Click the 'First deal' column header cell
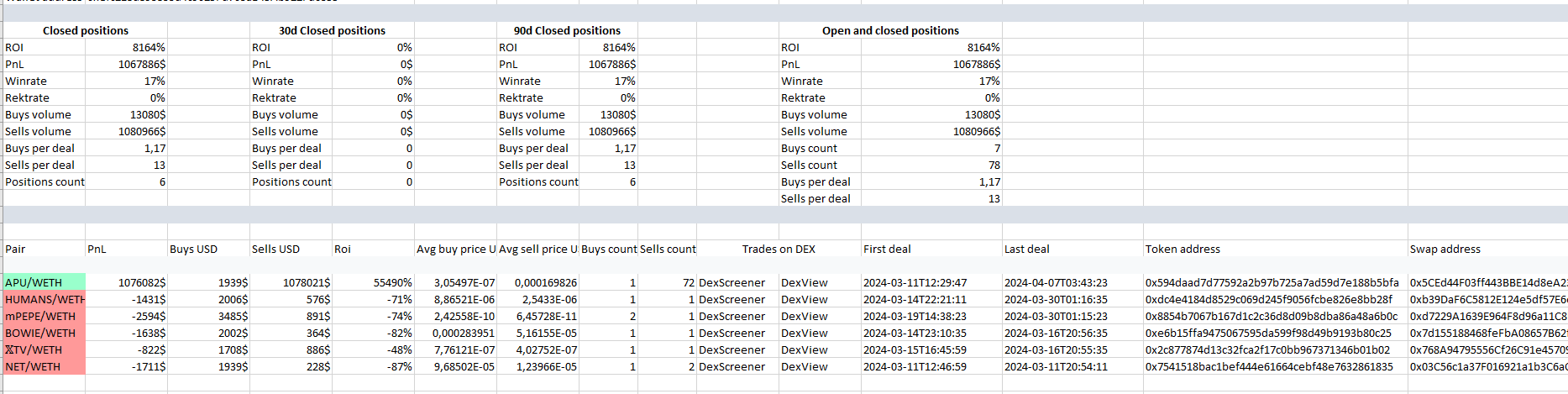Image resolution: width=1568 pixels, height=394 pixels. (887, 250)
